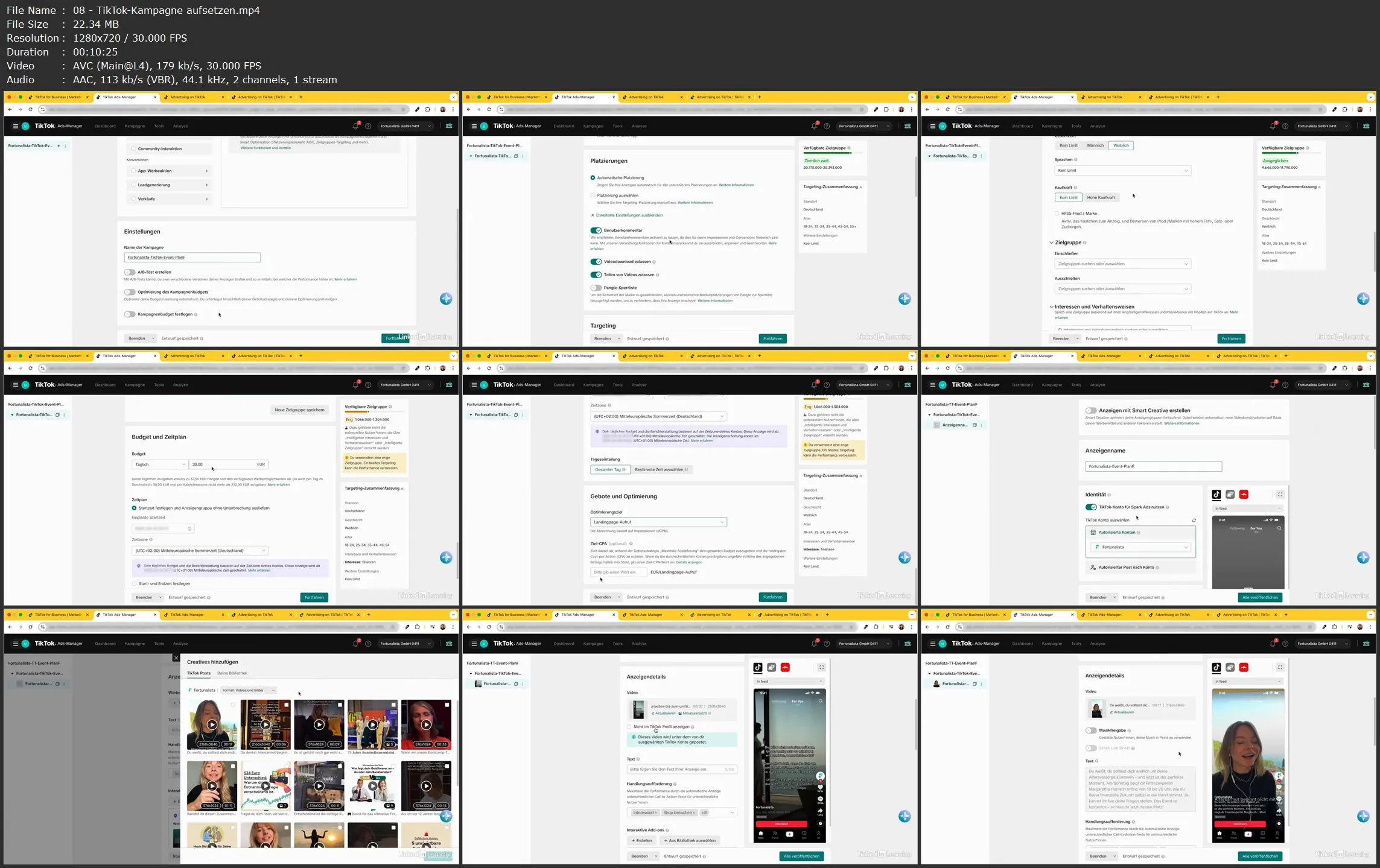Click the Aktualisieren pencil link under arbeiten-bis-zum-umfal video
Screen dimensions: 1380x868
[663, 713]
